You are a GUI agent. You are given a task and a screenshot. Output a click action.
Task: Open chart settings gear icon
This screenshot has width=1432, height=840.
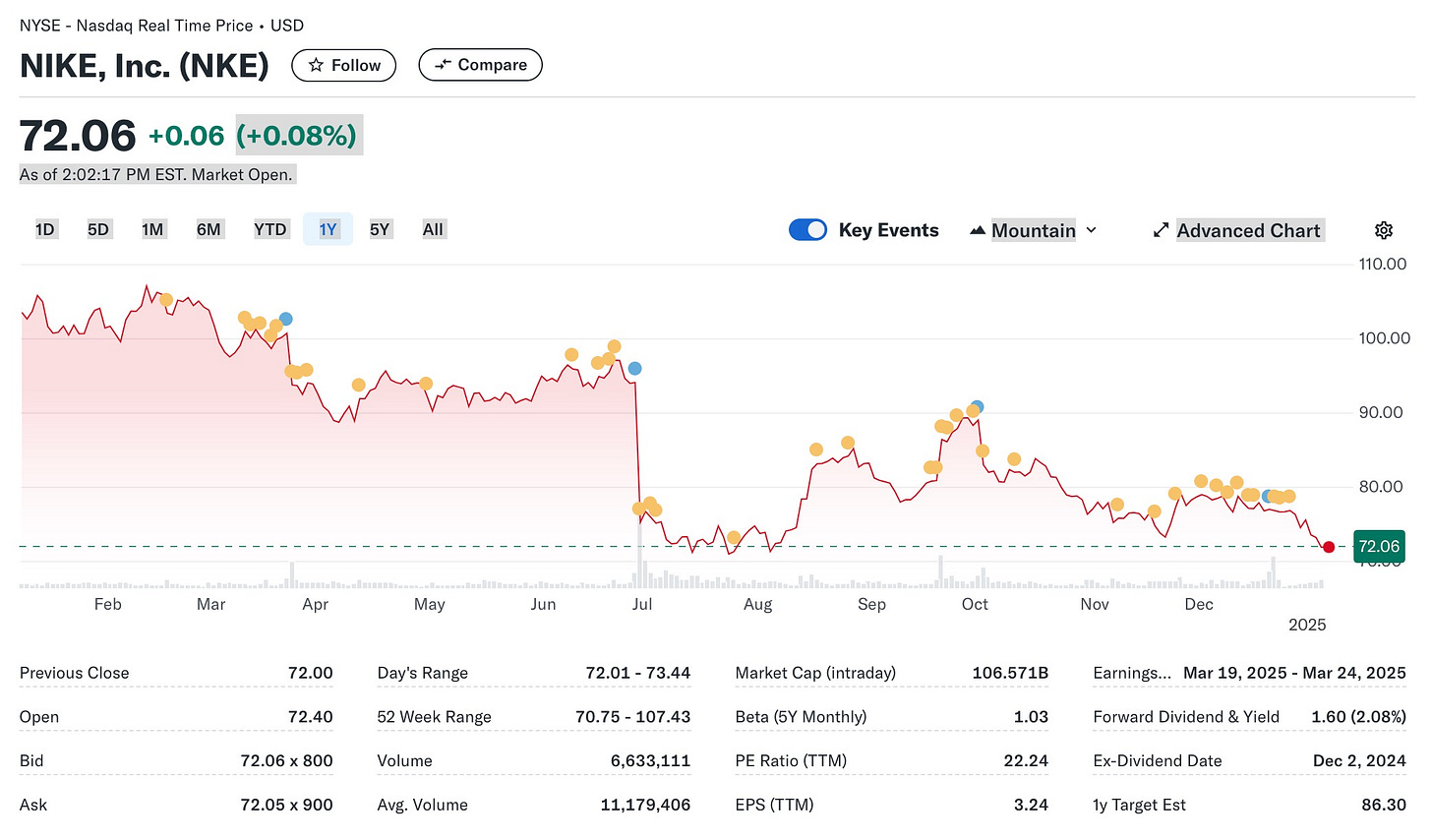(x=1384, y=230)
